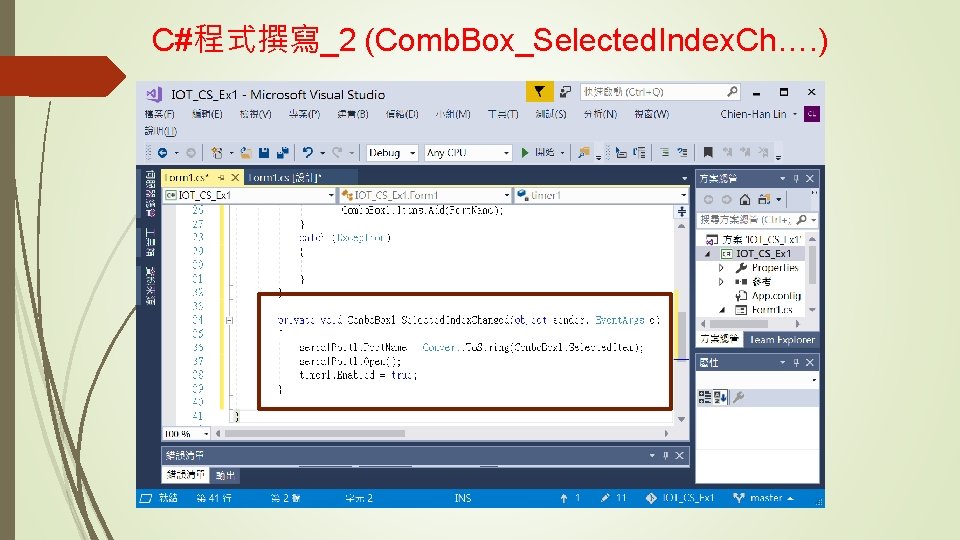The width and height of the screenshot is (960, 540).
Task: Click the Save floppy disk icon
Action: point(264,152)
